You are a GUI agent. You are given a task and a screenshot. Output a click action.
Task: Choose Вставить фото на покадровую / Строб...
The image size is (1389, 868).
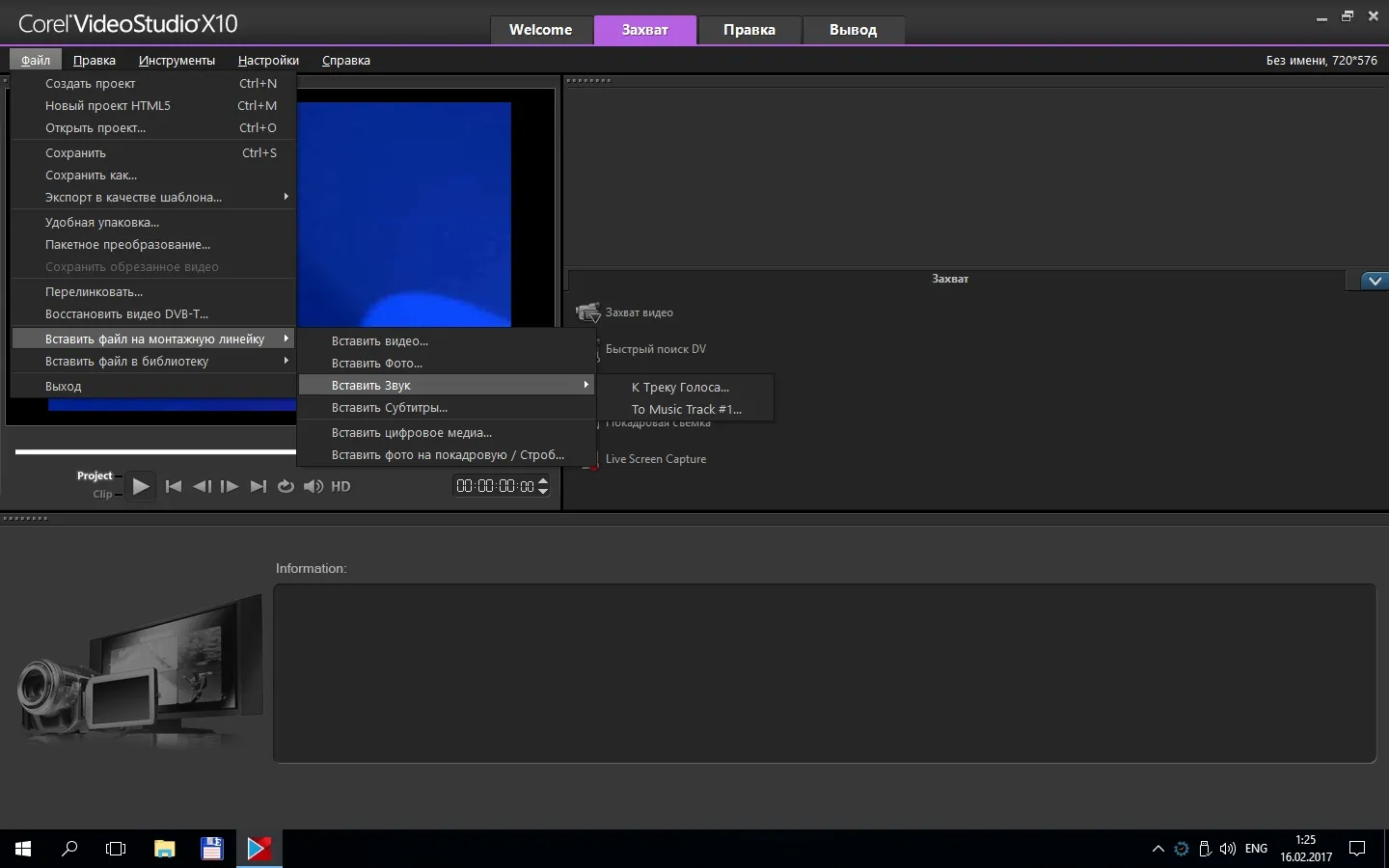pos(447,454)
